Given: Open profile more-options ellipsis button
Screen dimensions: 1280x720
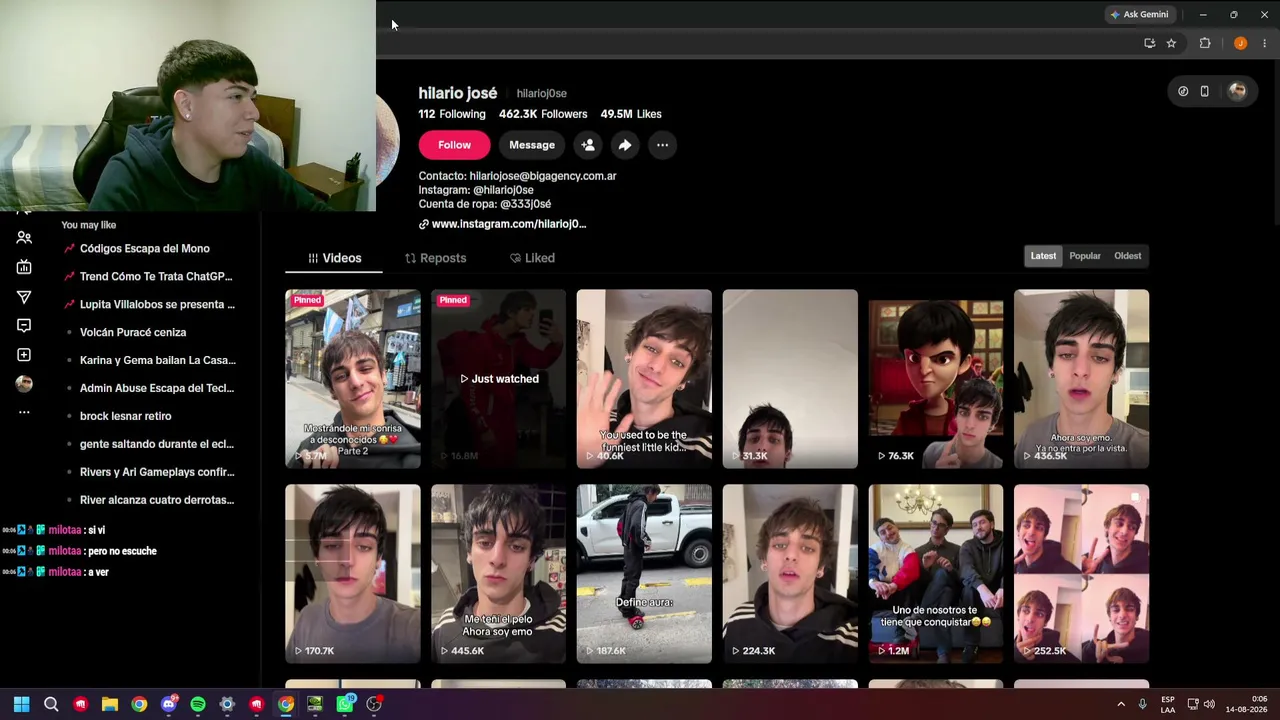Looking at the screenshot, I should [x=662, y=145].
